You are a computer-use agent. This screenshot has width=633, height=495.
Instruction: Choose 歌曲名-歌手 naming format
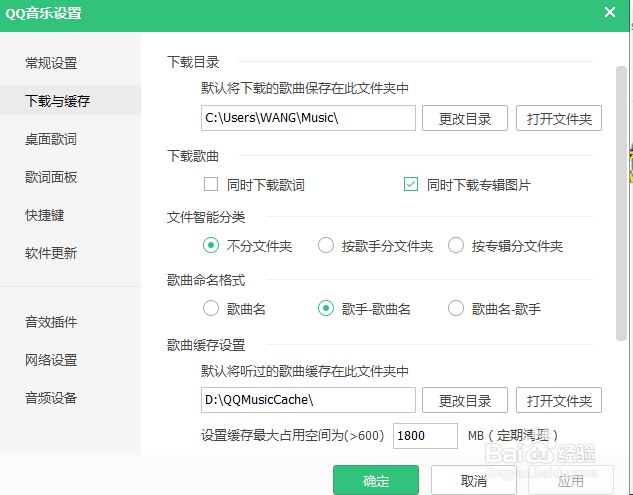(x=456, y=308)
